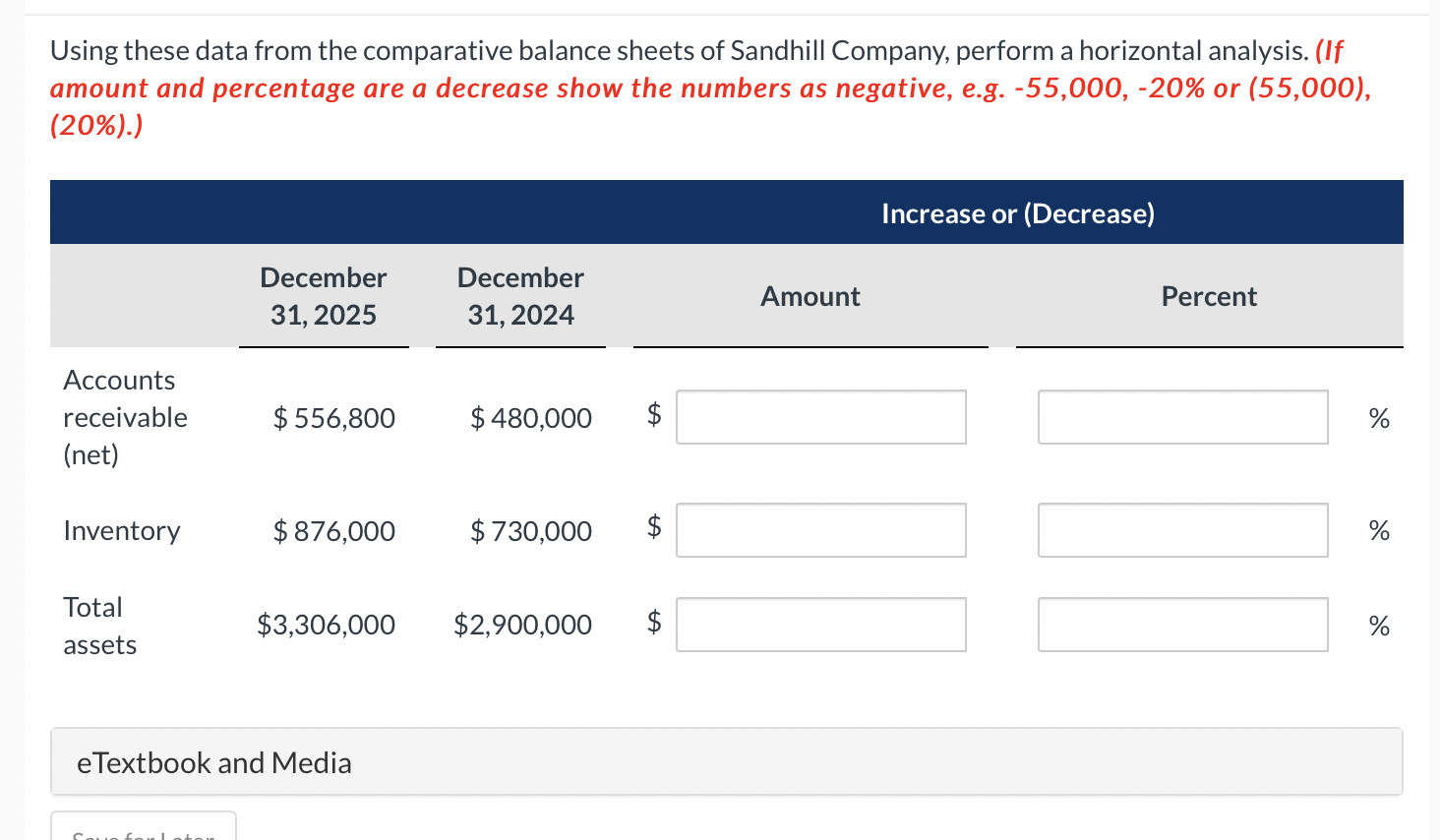
Task: Click the $2,900,000 Total assets value
Action: tap(522, 624)
